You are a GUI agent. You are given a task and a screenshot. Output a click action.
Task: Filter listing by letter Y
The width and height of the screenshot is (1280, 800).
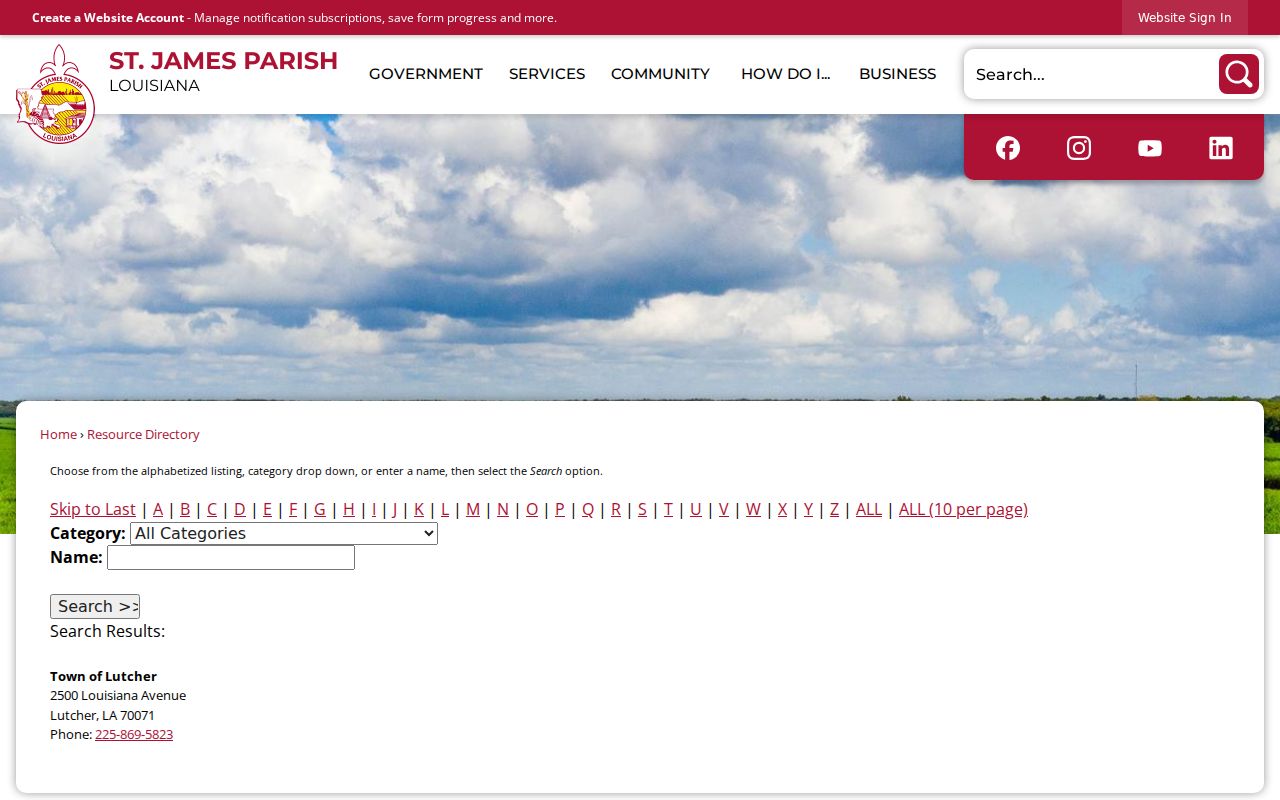tap(808, 510)
